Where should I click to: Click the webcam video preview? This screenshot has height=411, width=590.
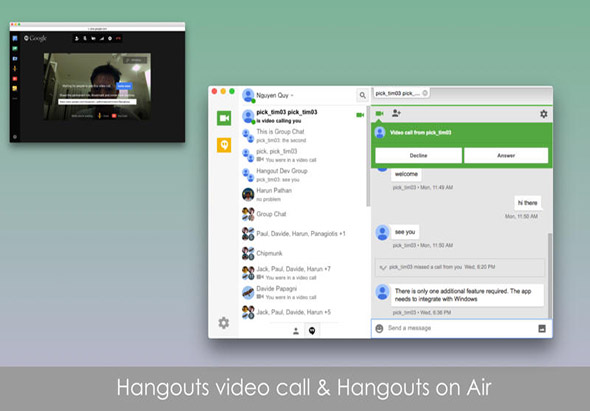pyautogui.click(x=97, y=87)
